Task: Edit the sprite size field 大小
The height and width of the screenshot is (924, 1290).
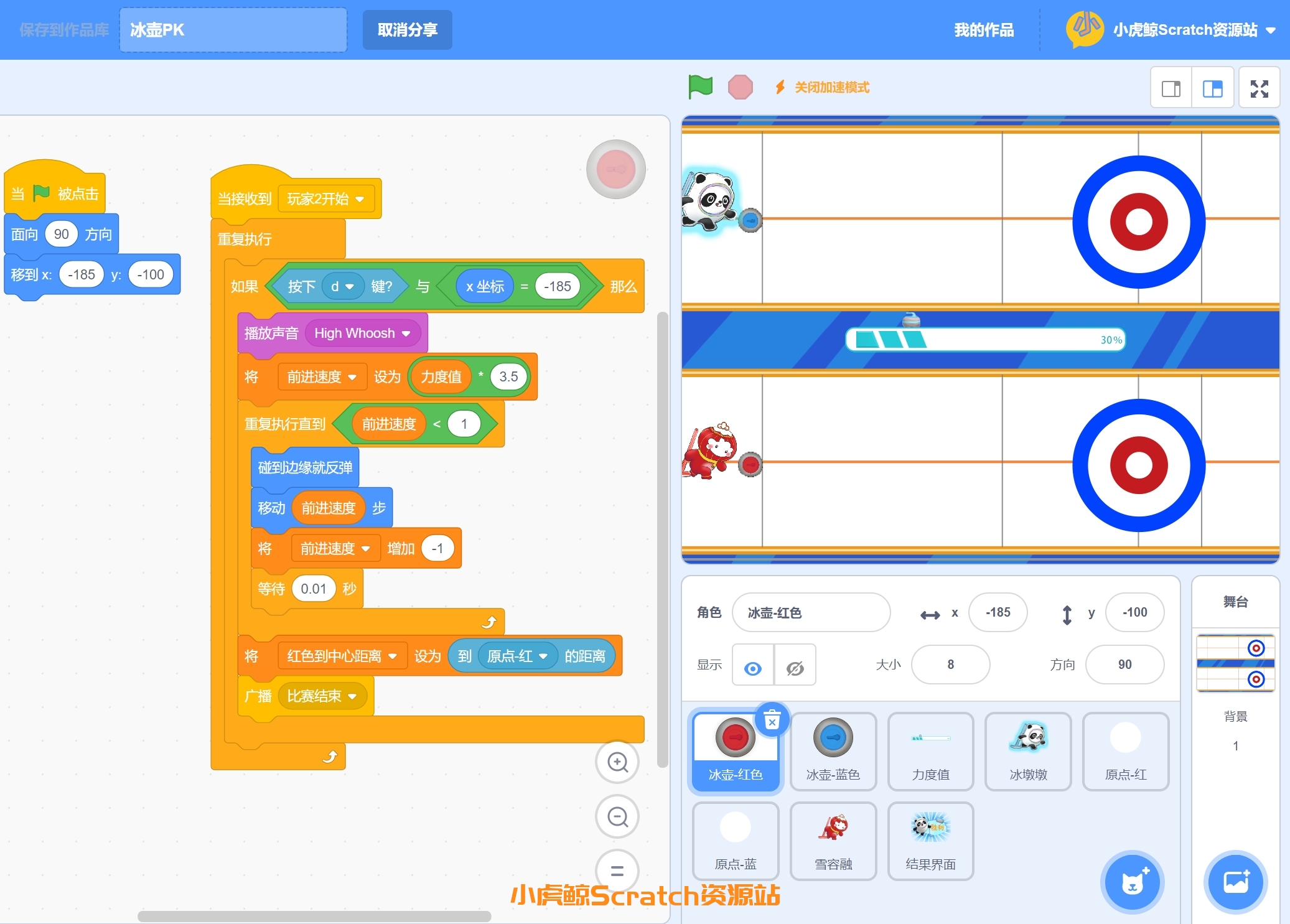Action: click(x=950, y=665)
